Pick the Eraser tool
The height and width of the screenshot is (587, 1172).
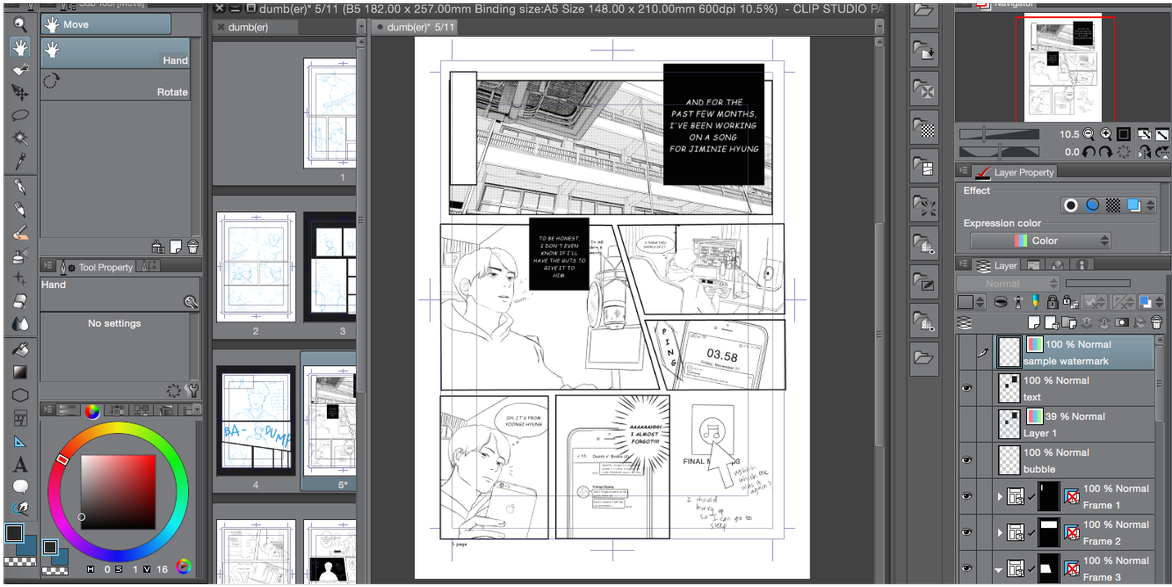click(19, 301)
